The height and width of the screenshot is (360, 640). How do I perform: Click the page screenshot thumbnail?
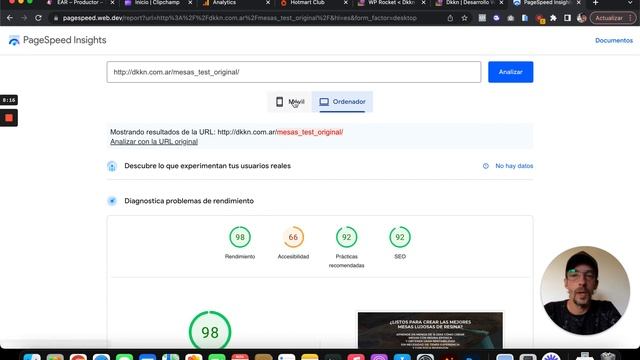point(430,331)
